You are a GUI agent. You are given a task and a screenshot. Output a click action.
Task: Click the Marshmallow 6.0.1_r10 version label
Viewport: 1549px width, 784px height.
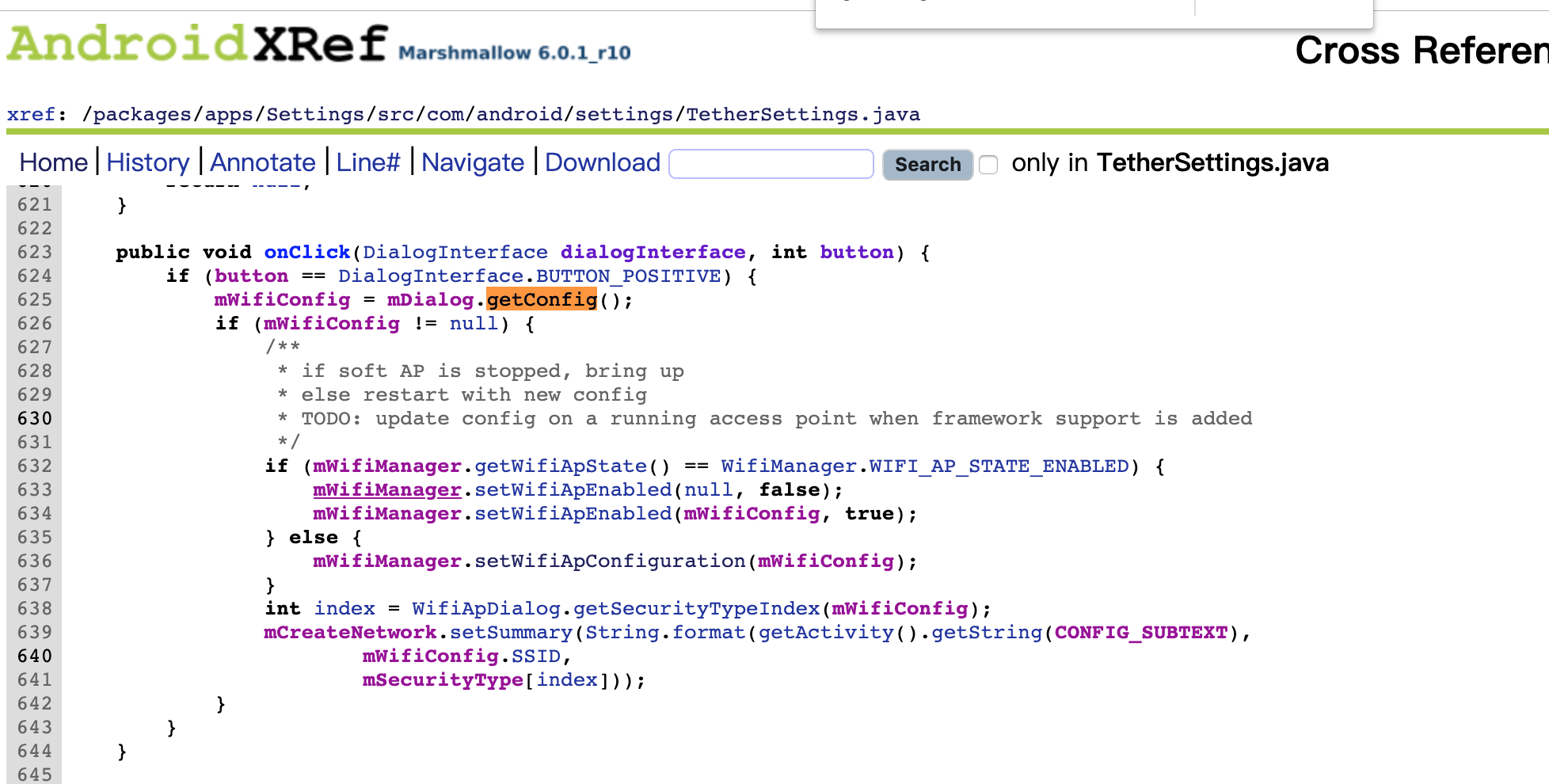point(515,53)
